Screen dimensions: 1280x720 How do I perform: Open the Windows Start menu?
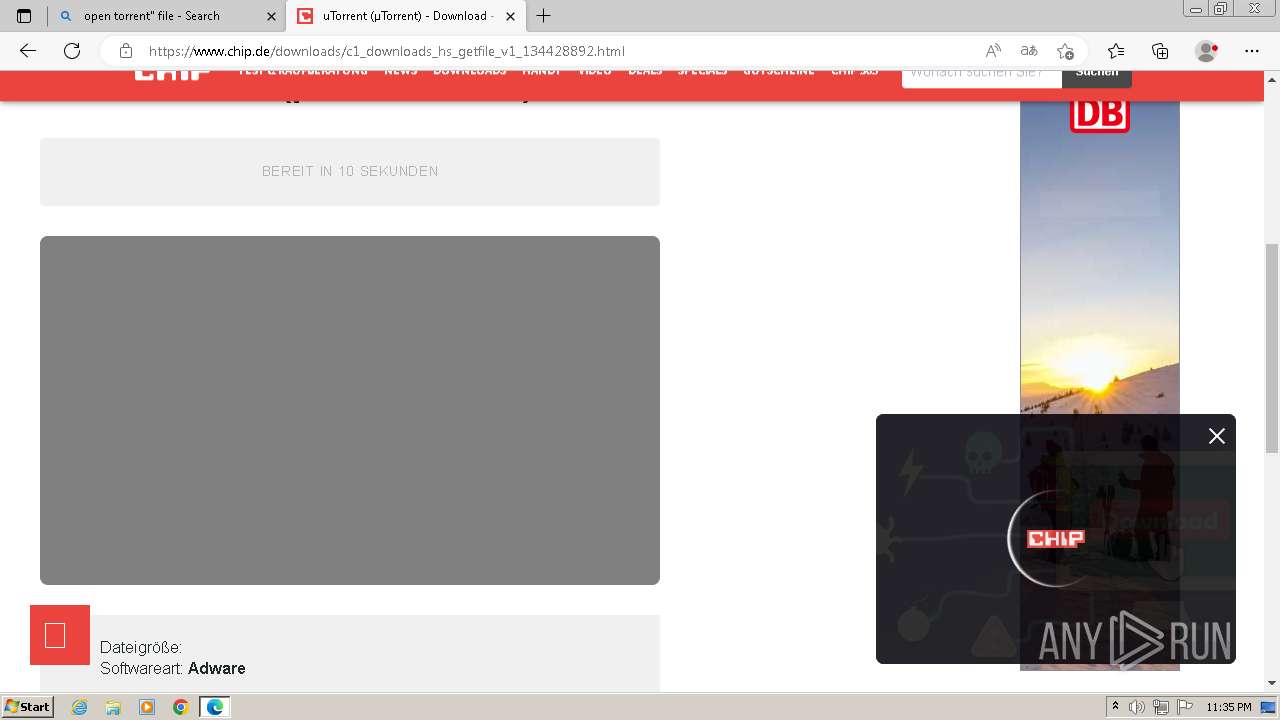point(27,706)
